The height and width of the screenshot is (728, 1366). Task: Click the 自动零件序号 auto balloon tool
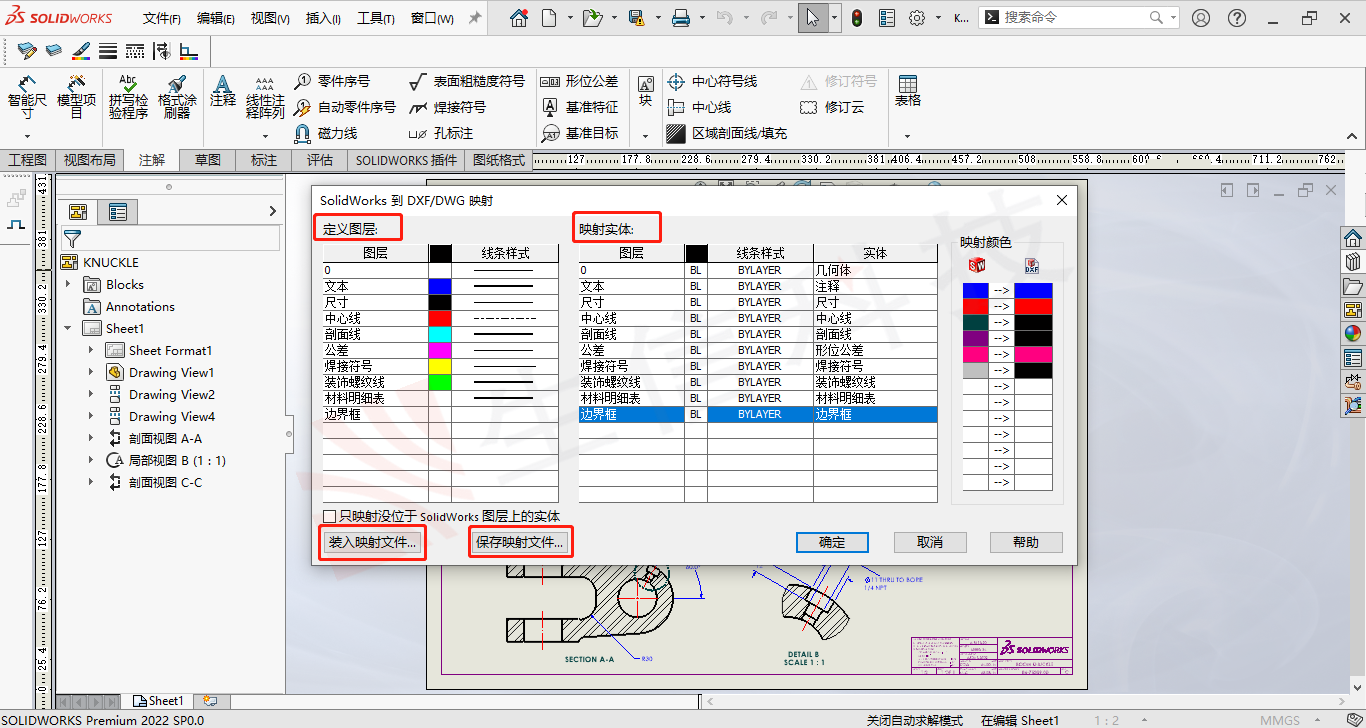point(344,107)
